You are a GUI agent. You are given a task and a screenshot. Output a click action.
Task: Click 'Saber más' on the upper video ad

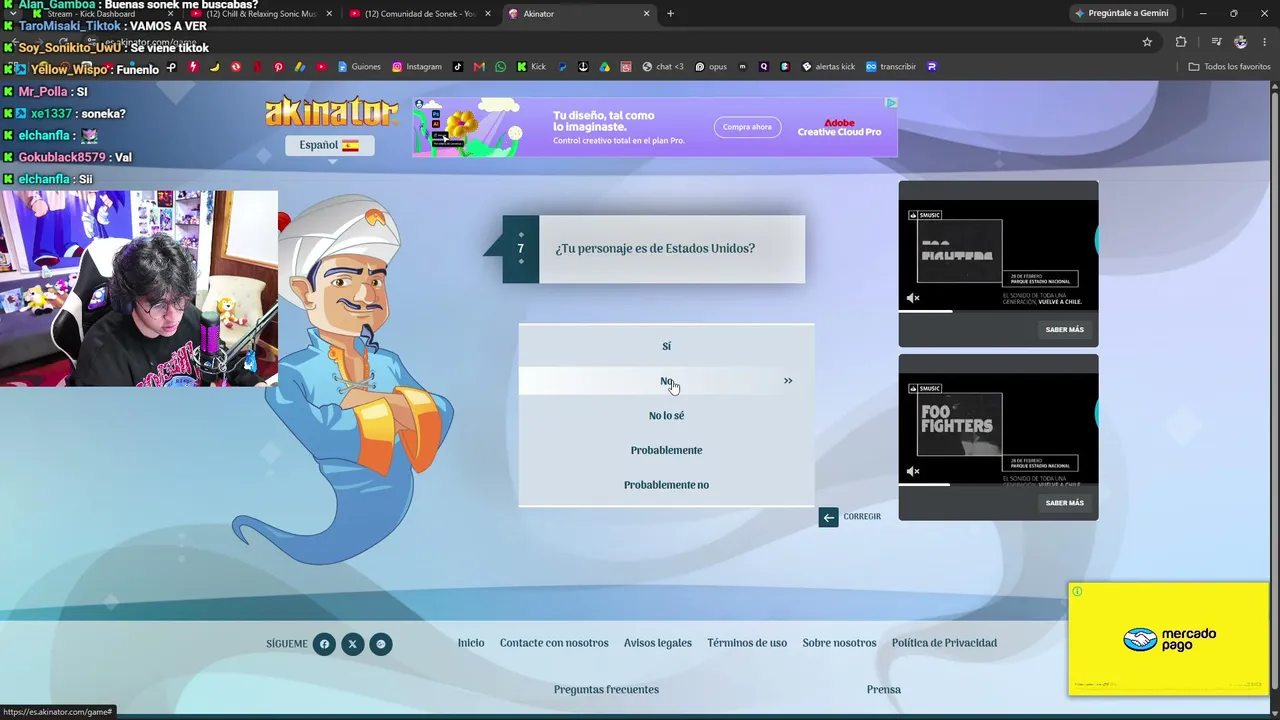pos(1064,330)
